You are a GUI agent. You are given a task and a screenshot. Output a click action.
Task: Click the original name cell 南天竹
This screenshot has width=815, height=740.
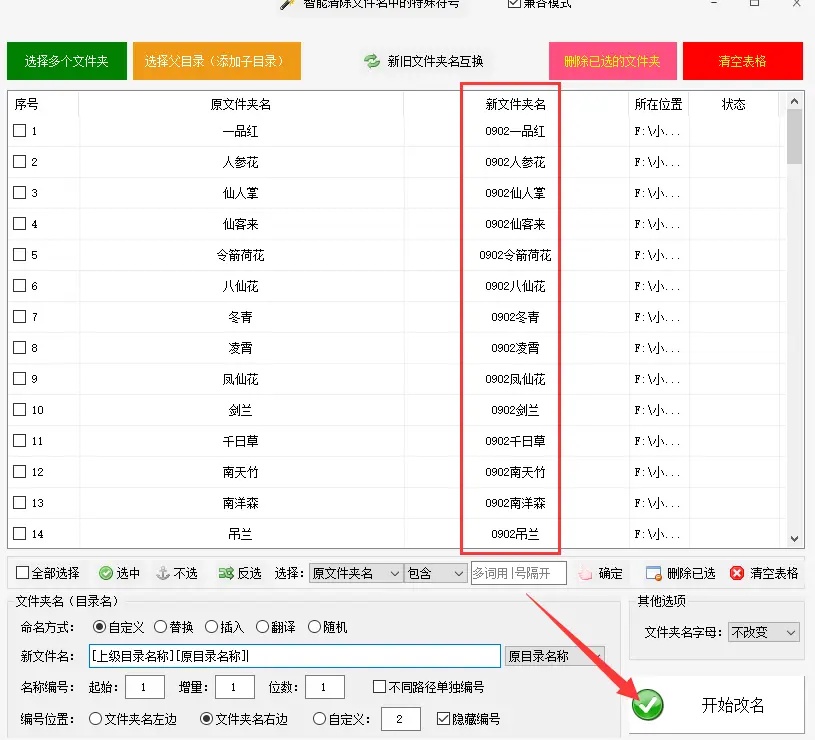point(241,472)
